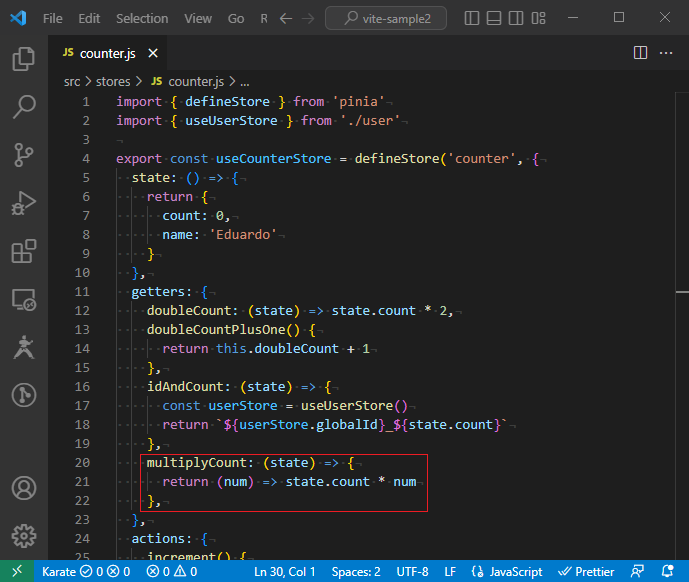
Task: Open the remote window green status button
Action: (x=17, y=571)
